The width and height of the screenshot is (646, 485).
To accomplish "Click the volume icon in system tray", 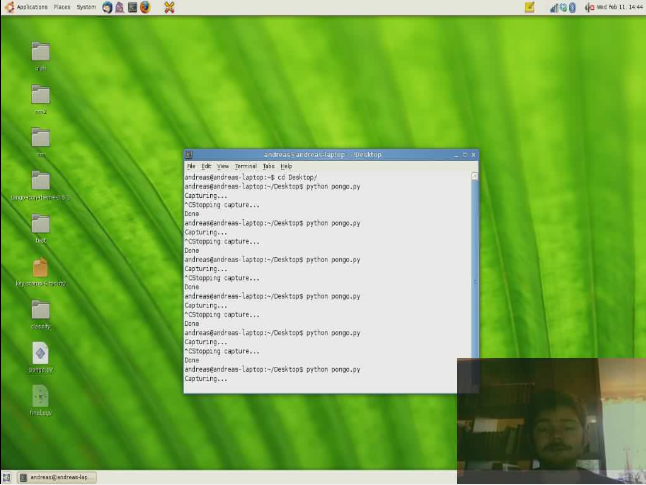I will 589,7.
